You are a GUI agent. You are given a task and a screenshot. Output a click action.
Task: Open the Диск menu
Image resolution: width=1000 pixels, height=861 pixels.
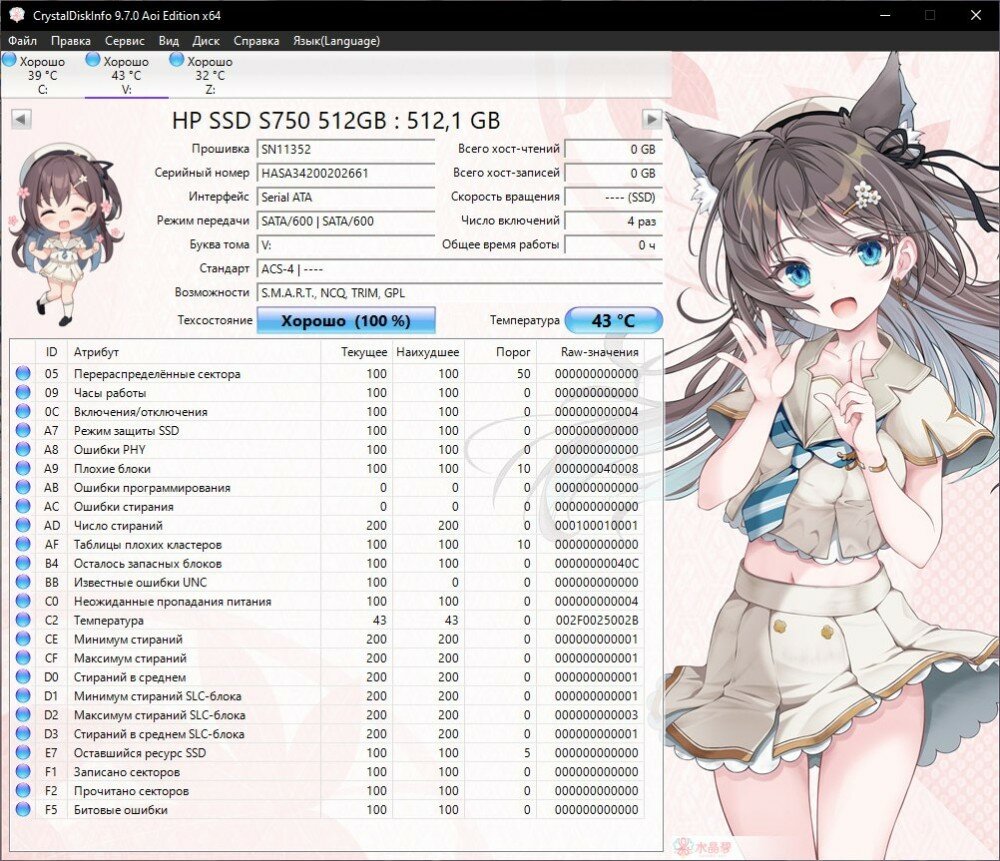pos(205,41)
